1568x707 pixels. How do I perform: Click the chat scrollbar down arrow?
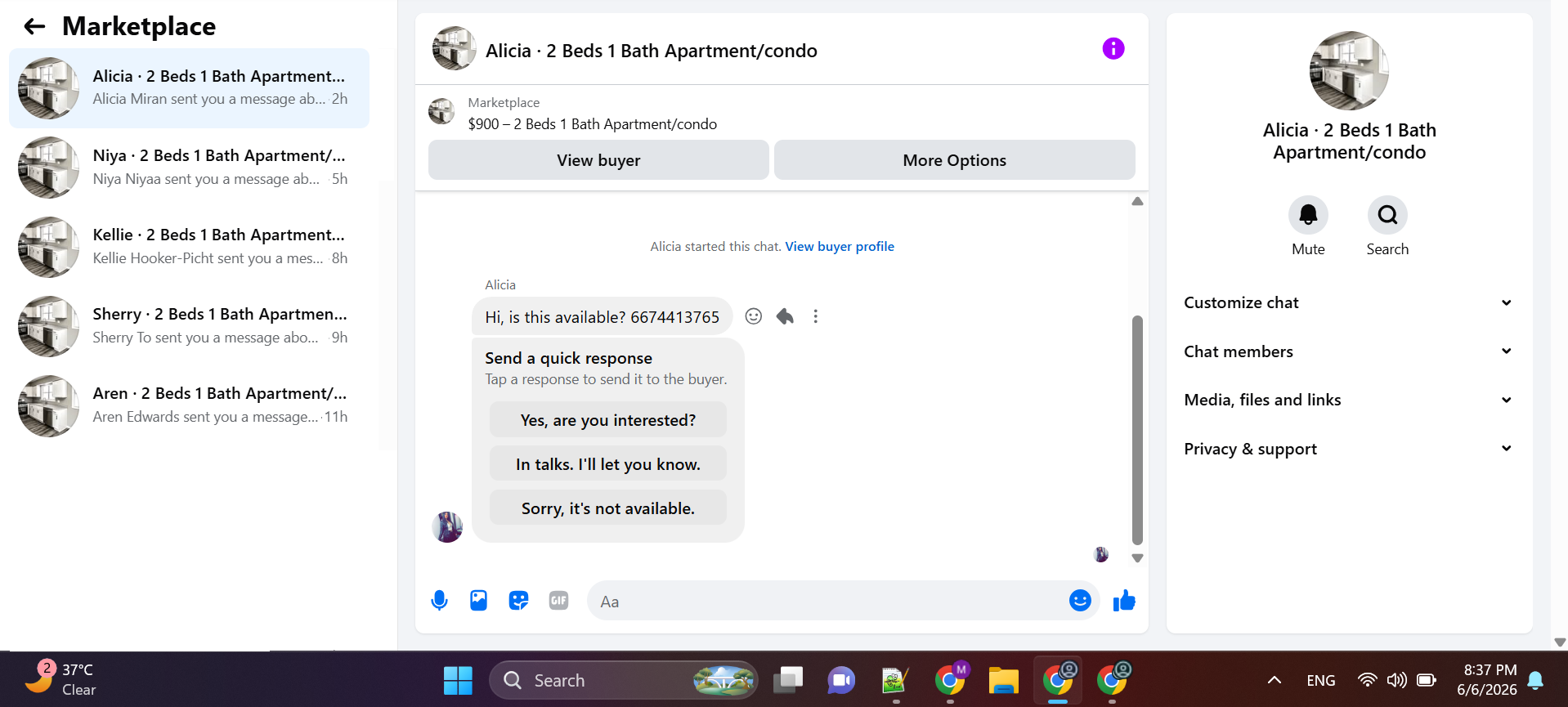[x=1136, y=558]
